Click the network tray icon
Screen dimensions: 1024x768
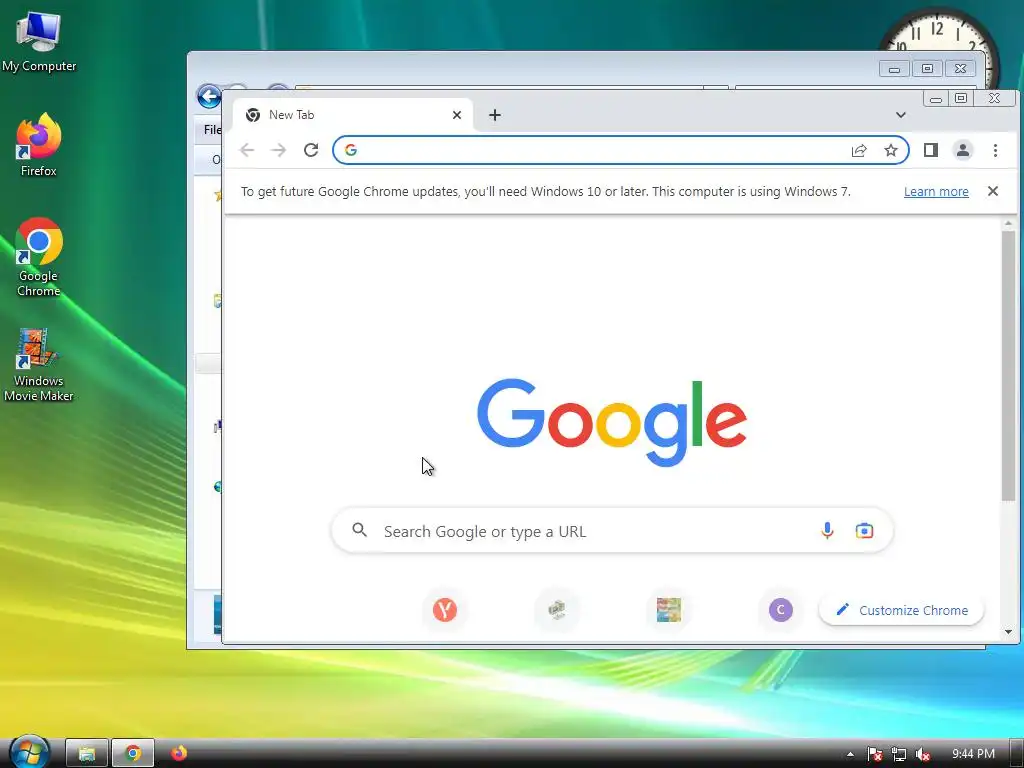click(x=899, y=754)
